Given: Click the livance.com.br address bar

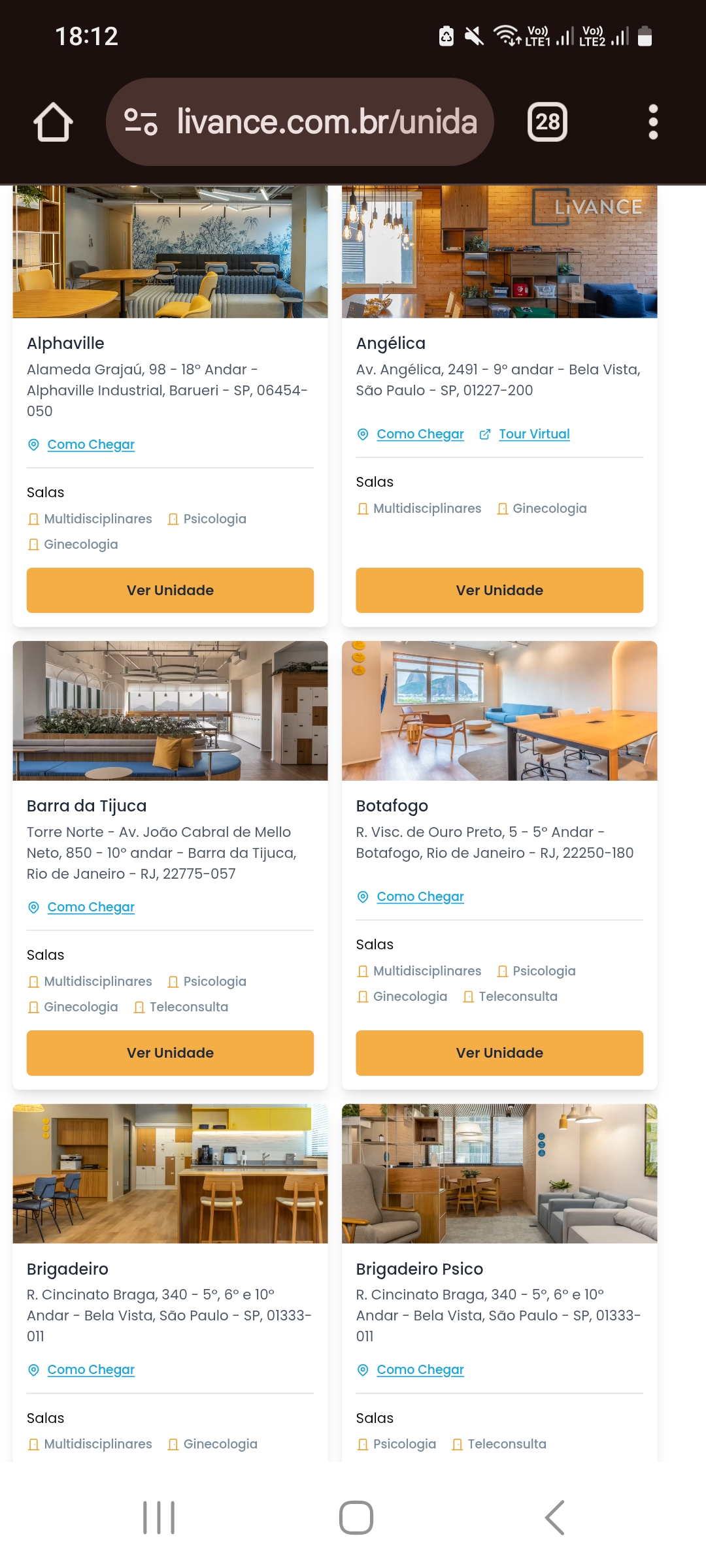Looking at the screenshot, I should tap(300, 122).
